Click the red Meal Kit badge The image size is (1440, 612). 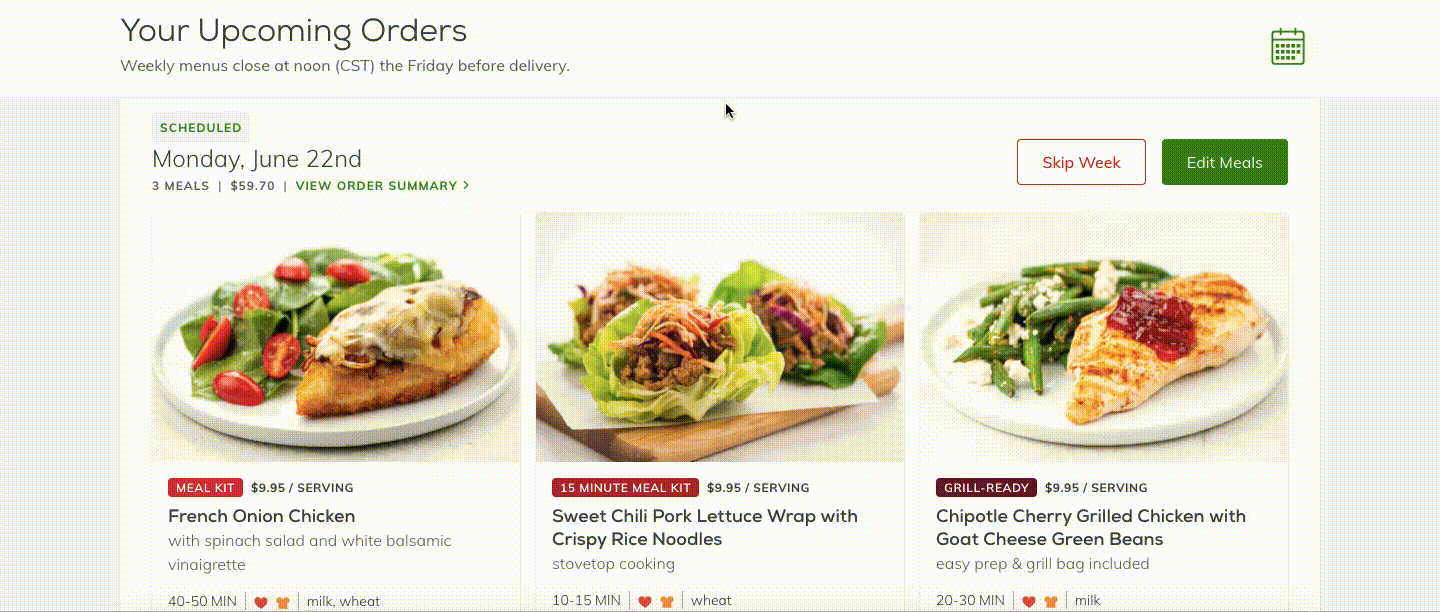(205, 488)
